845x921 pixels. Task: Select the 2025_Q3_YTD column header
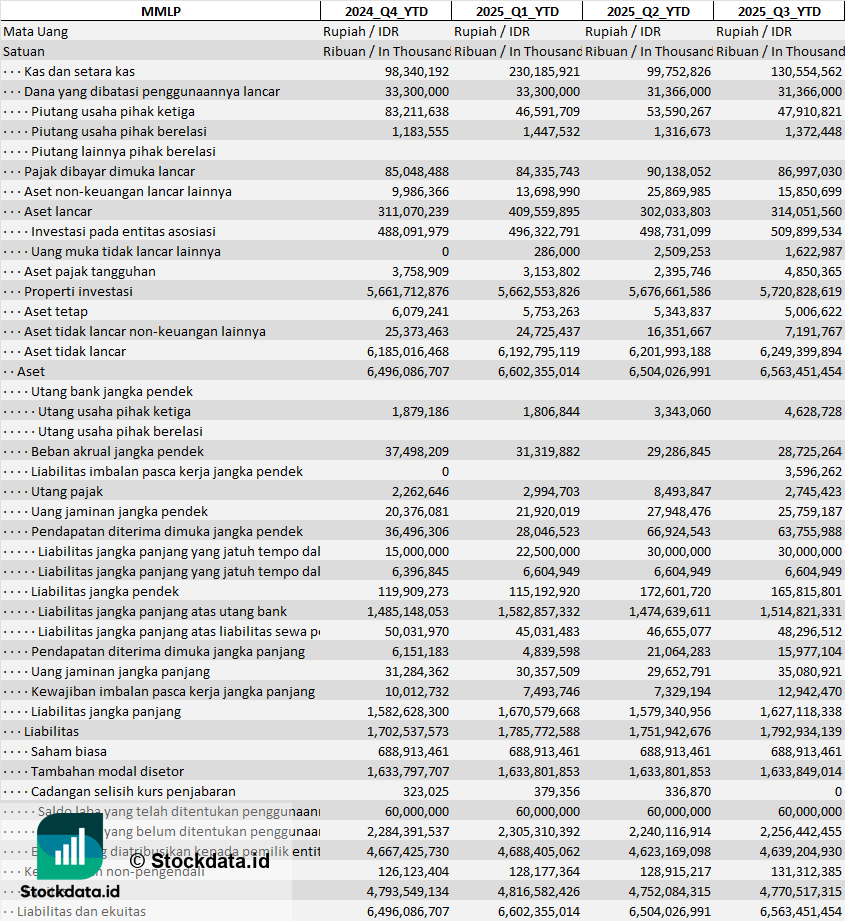(x=779, y=11)
